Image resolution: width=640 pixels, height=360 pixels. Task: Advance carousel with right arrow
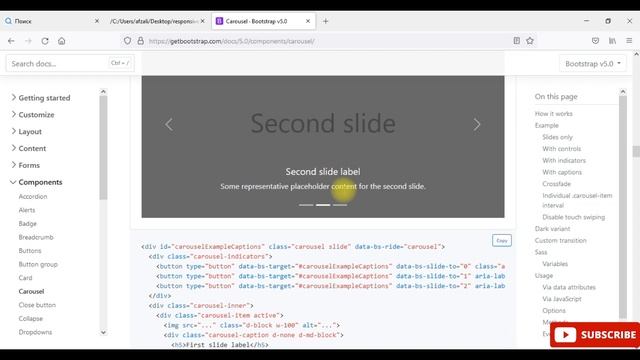[477, 124]
